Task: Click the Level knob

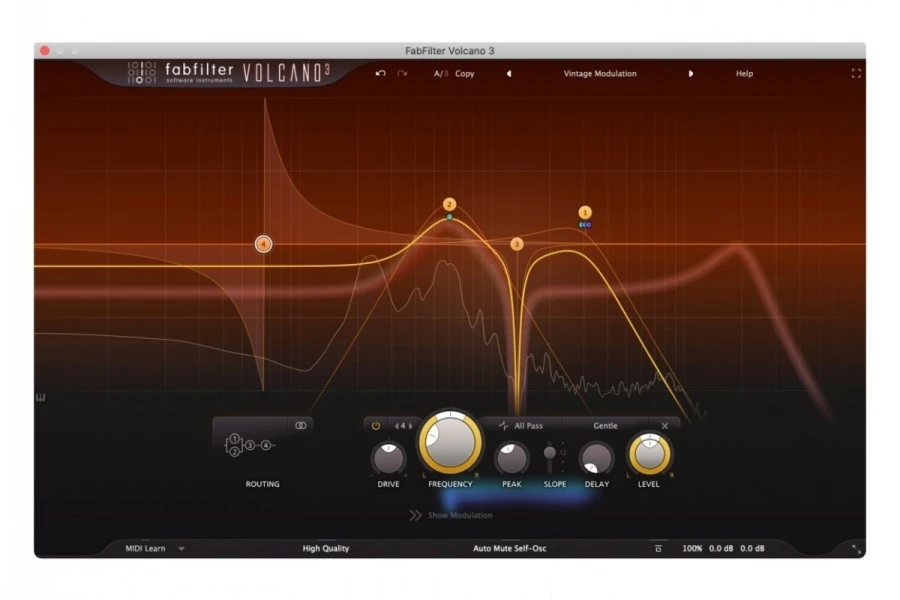Action: (x=649, y=454)
